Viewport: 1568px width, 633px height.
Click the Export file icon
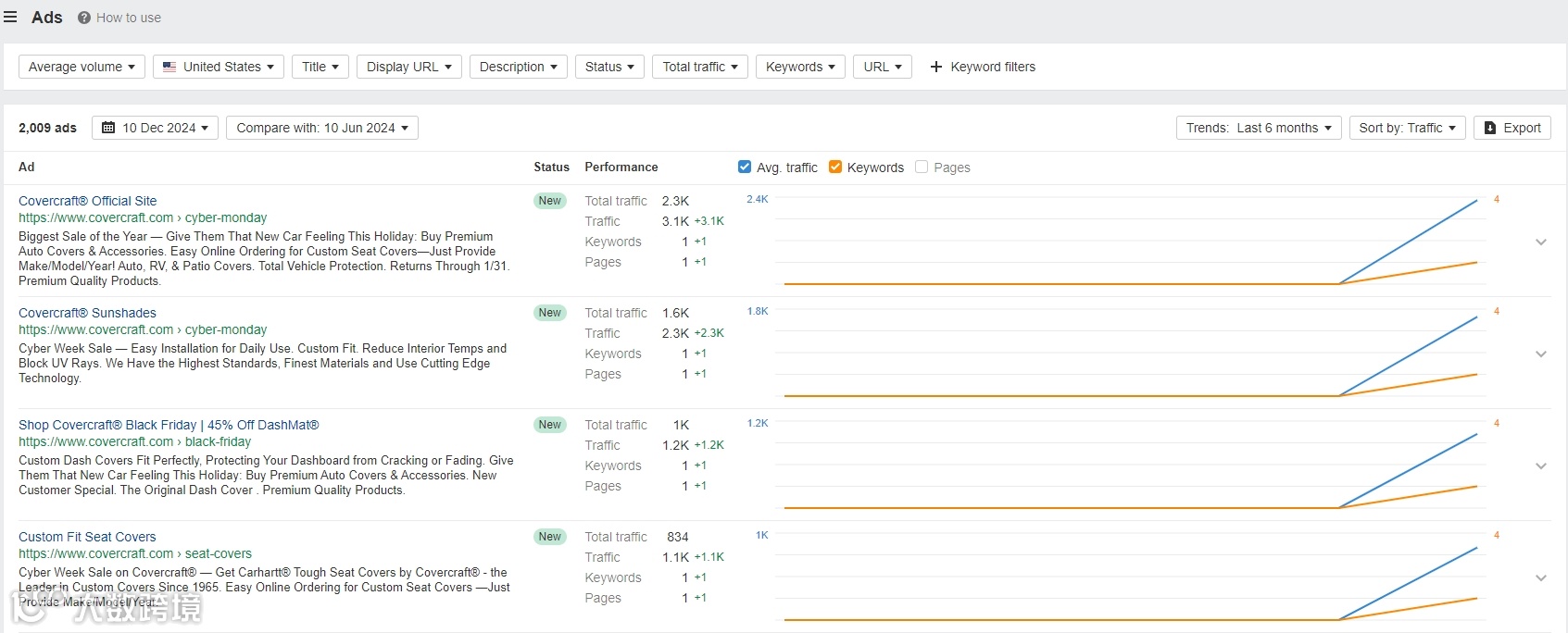[x=1490, y=128]
